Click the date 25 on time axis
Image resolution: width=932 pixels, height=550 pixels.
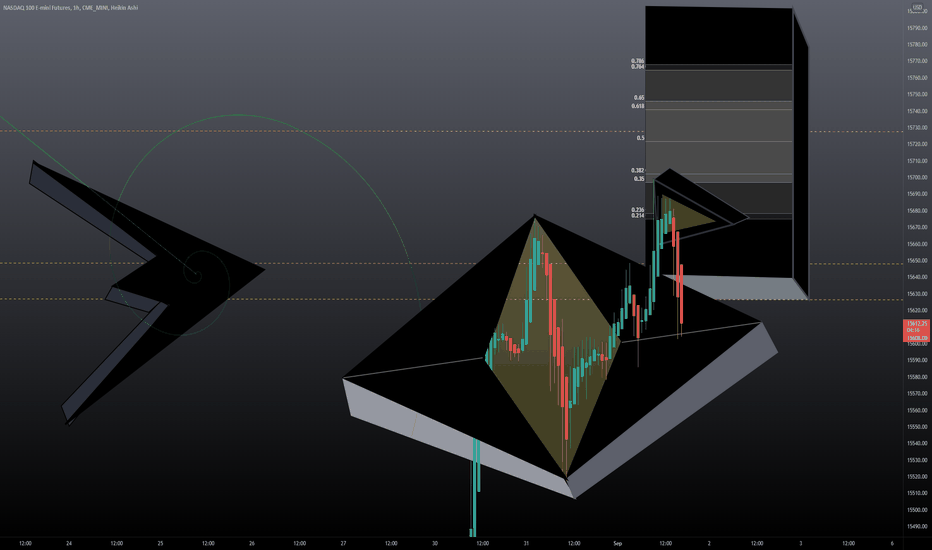pyautogui.click(x=160, y=543)
